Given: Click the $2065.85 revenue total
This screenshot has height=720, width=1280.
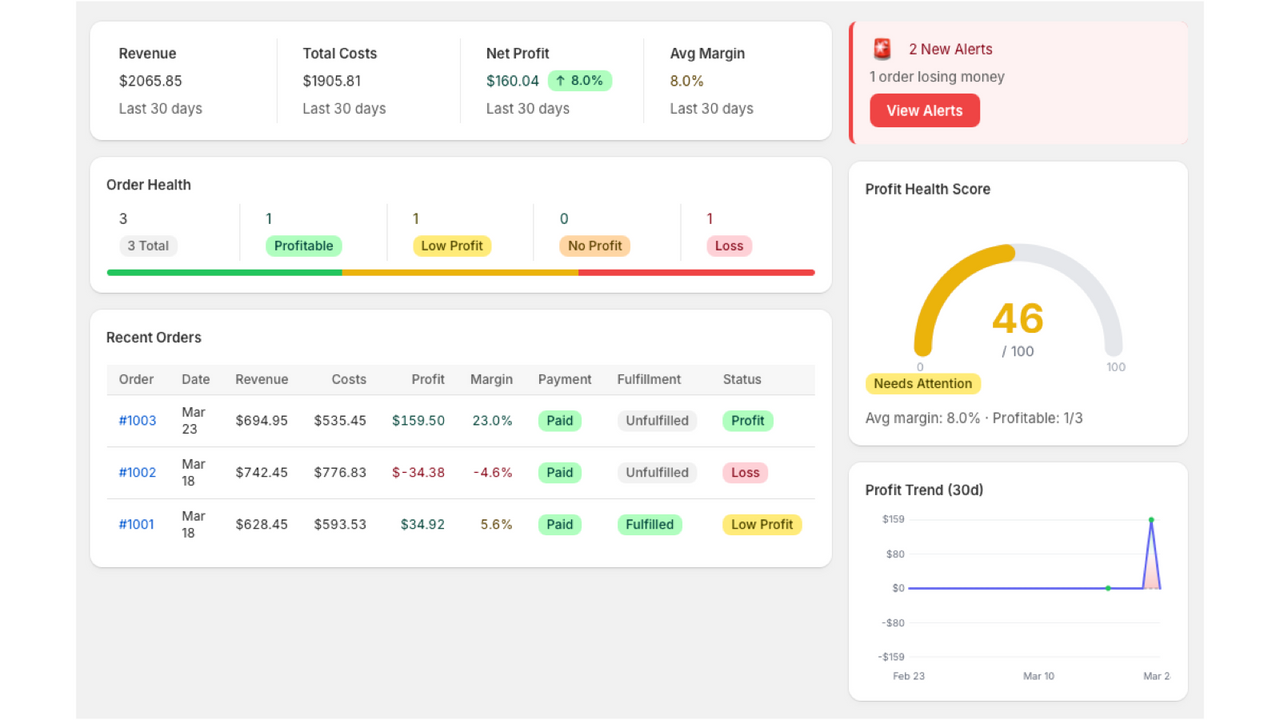Looking at the screenshot, I should 150,81.
